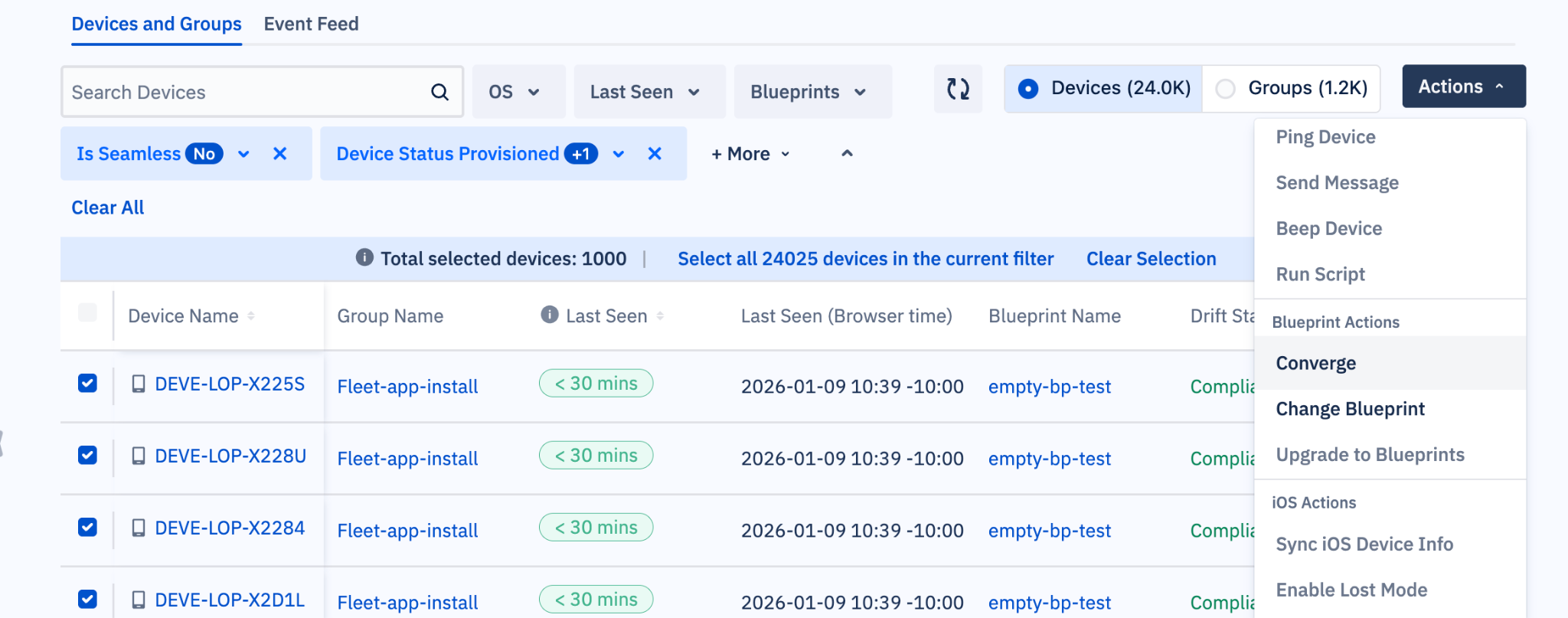Uncheck the DEVE-LOP-X225S row checkbox
Image resolution: width=1568 pixels, height=618 pixels.
pos(88,383)
